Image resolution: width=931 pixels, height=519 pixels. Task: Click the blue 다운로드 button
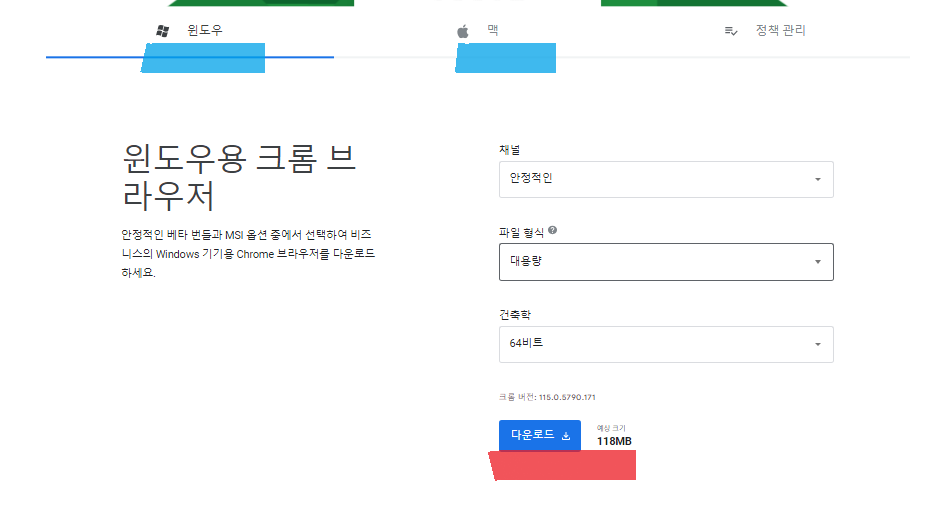point(540,435)
